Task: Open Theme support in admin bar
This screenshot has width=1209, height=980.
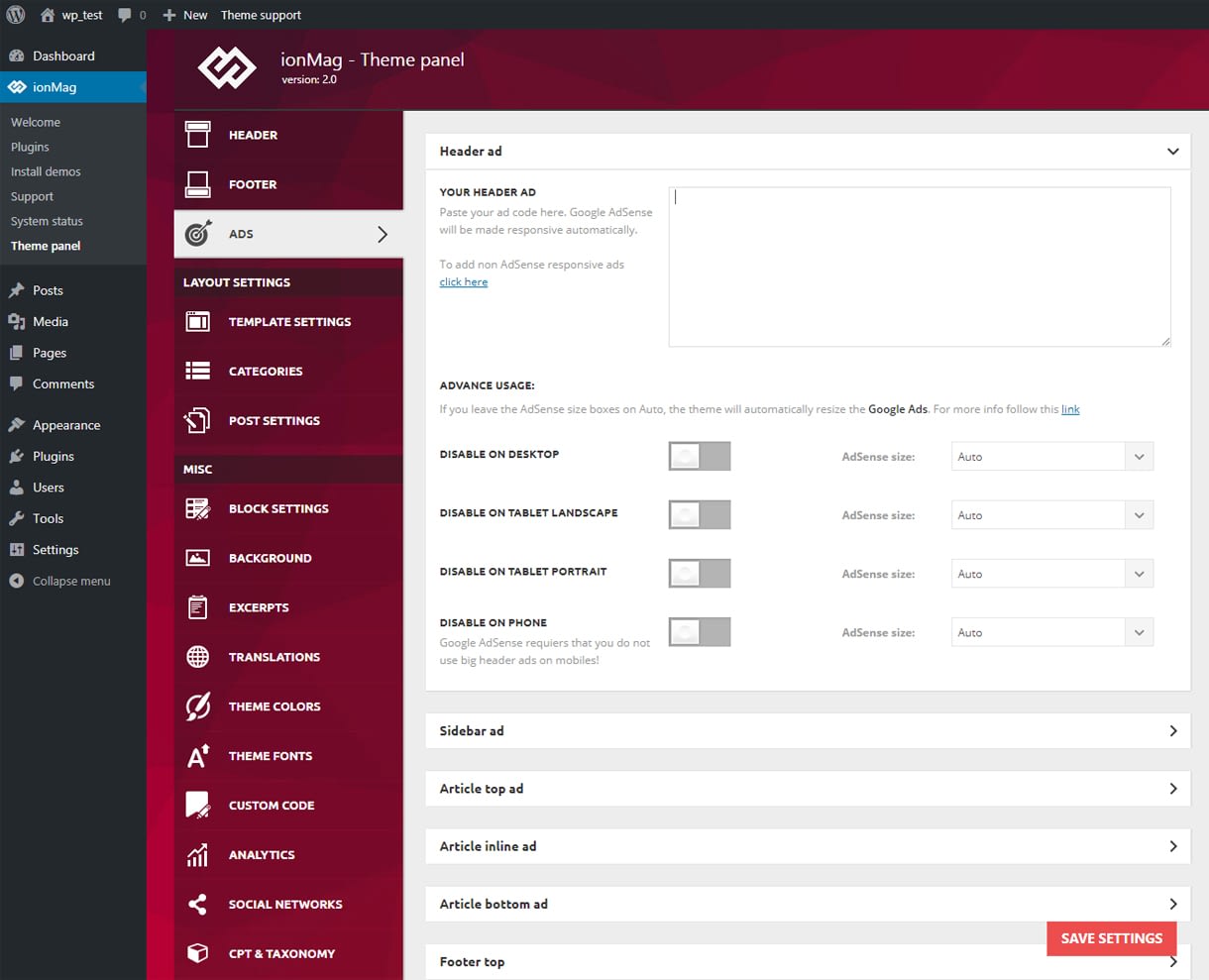Action: pos(261,15)
